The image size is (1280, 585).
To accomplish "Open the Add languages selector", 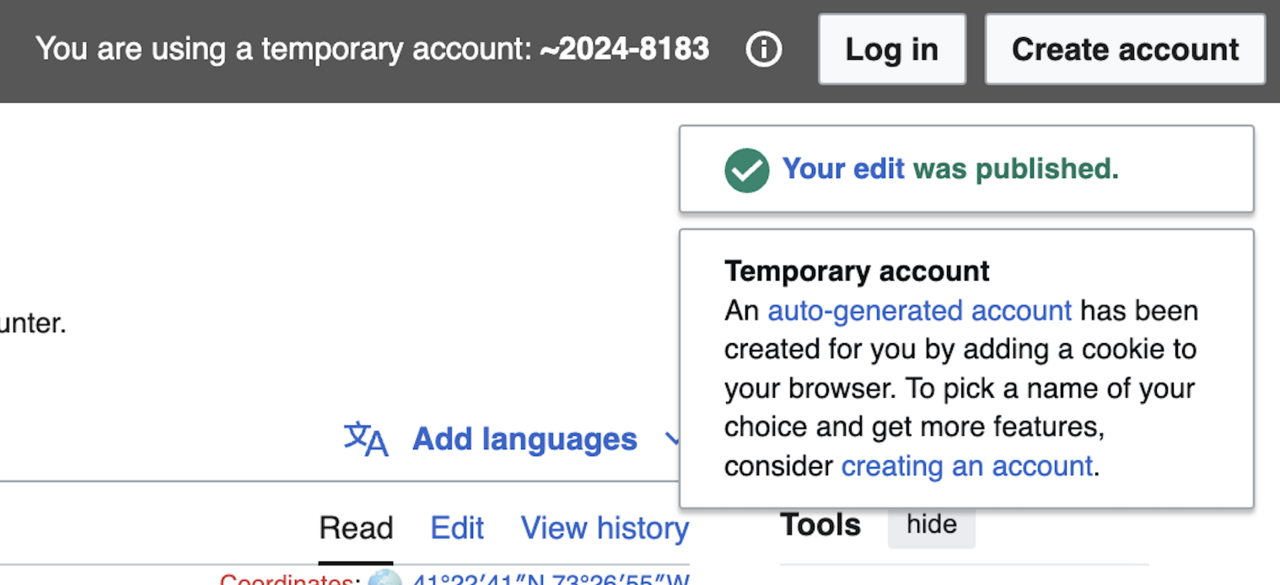I will click(x=524, y=440).
